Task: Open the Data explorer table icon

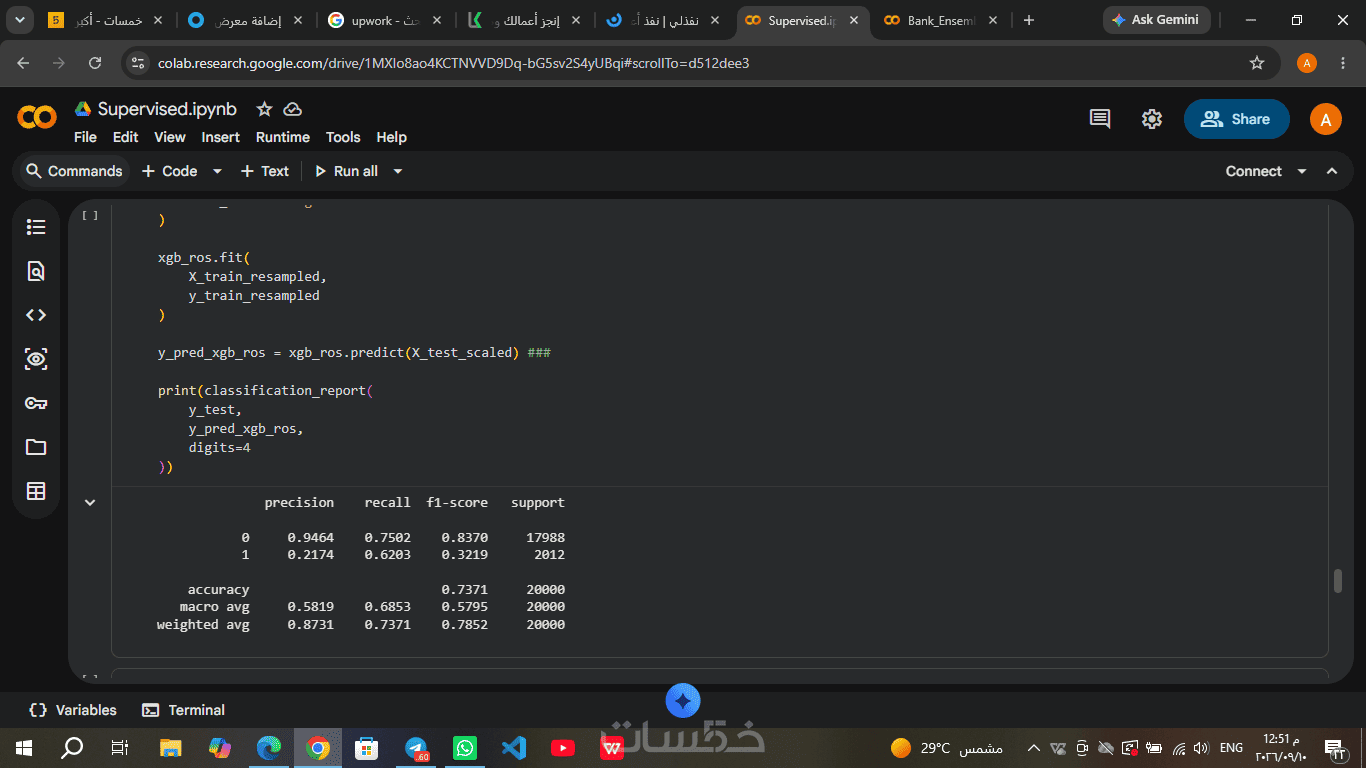Action: [x=36, y=491]
